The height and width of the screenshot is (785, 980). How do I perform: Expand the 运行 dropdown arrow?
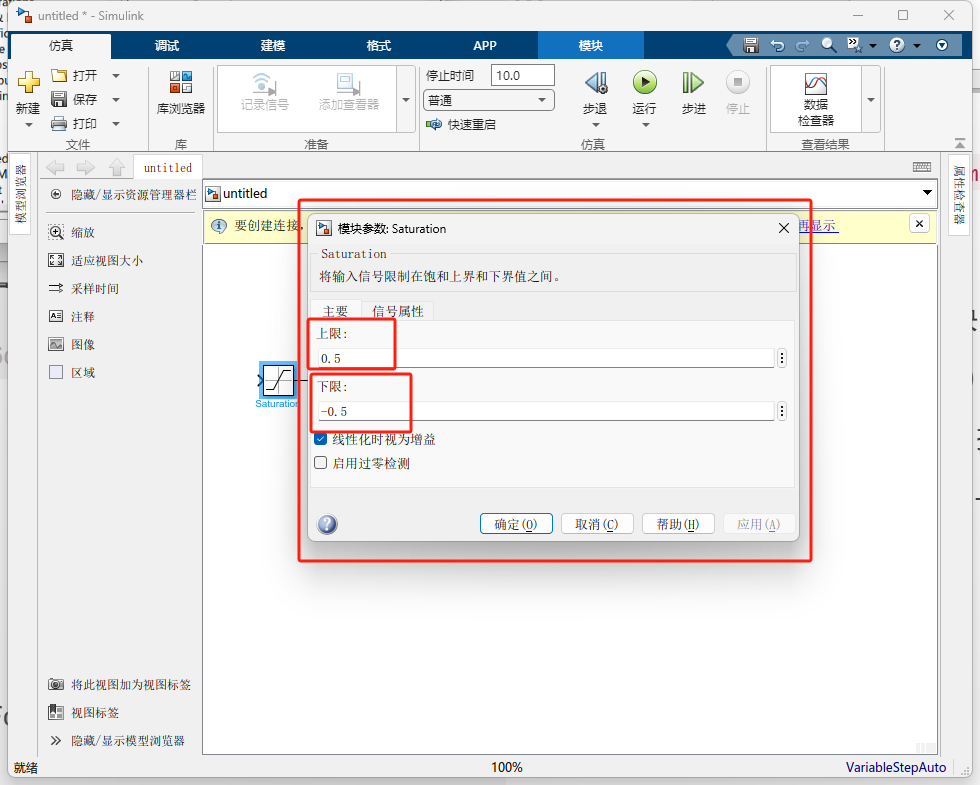pyautogui.click(x=646, y=125)
